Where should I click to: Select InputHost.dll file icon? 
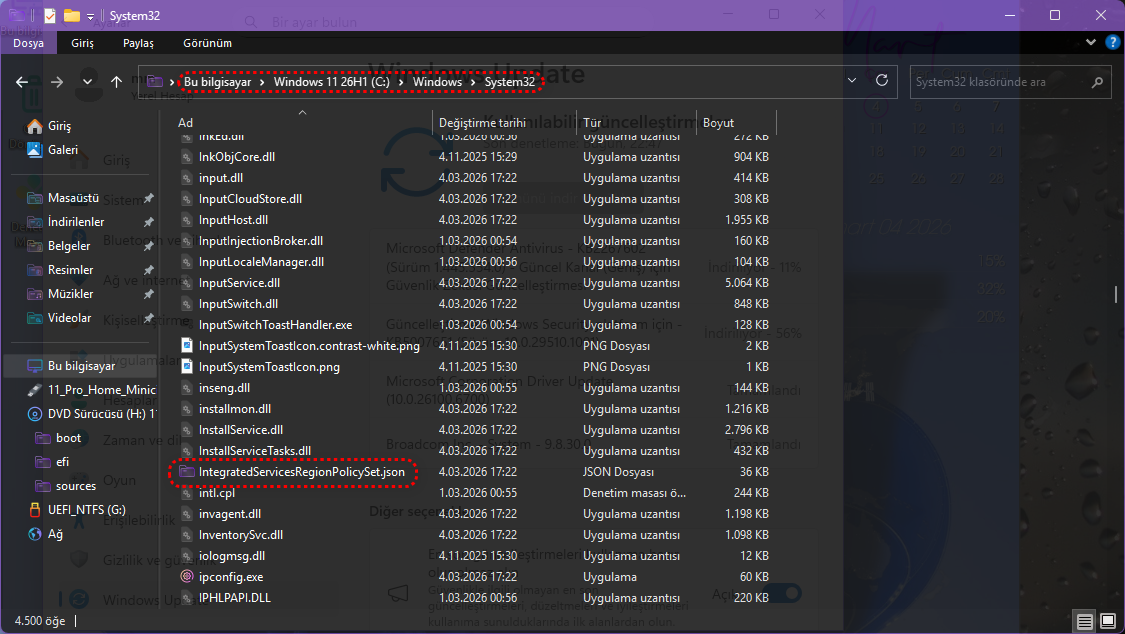187,220
